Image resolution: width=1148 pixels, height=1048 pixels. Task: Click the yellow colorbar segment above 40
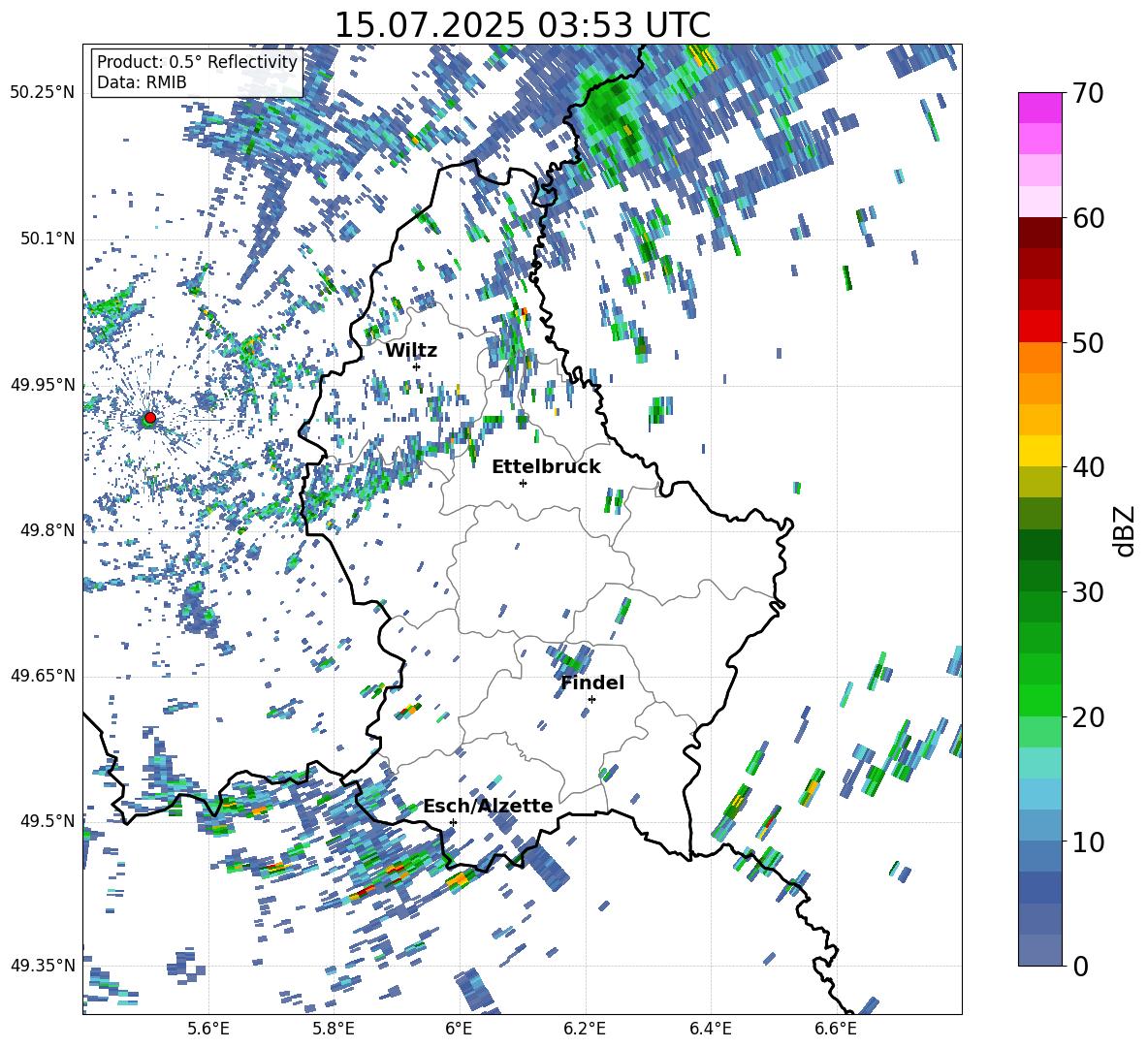pos(1040,451)
